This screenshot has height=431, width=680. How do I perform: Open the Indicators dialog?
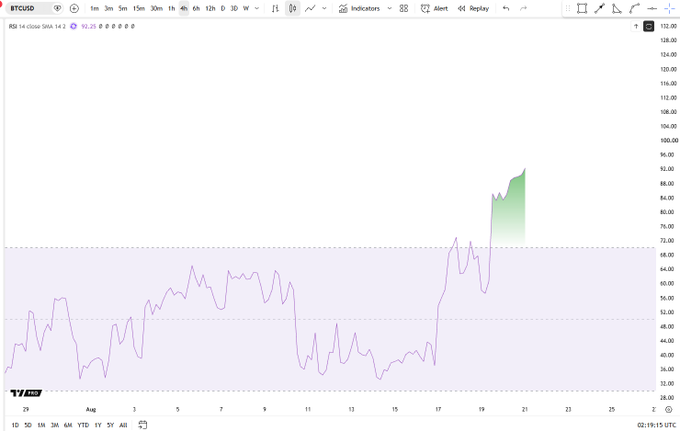click(360, 8)
